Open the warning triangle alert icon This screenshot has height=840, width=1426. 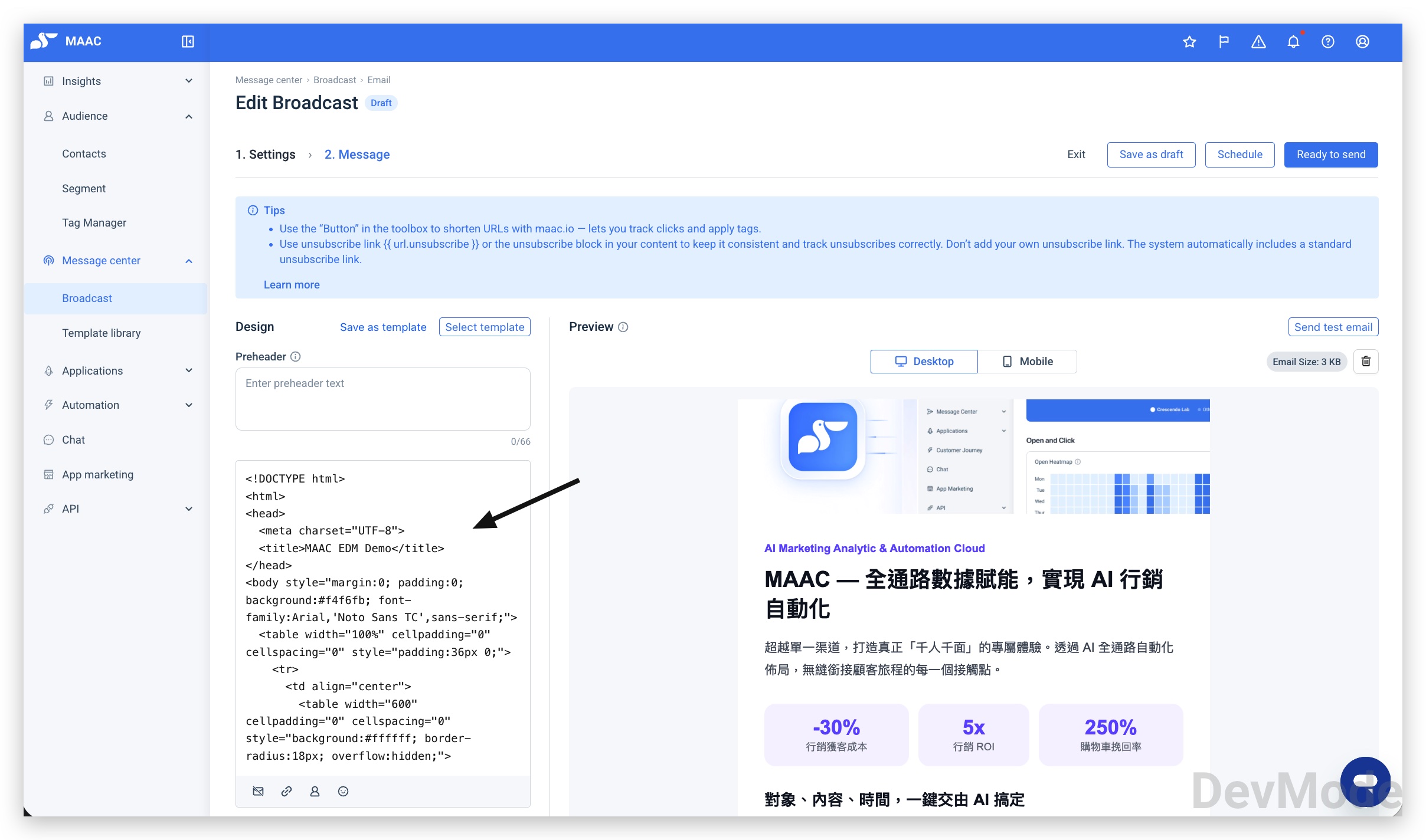tap(1258, 42)
